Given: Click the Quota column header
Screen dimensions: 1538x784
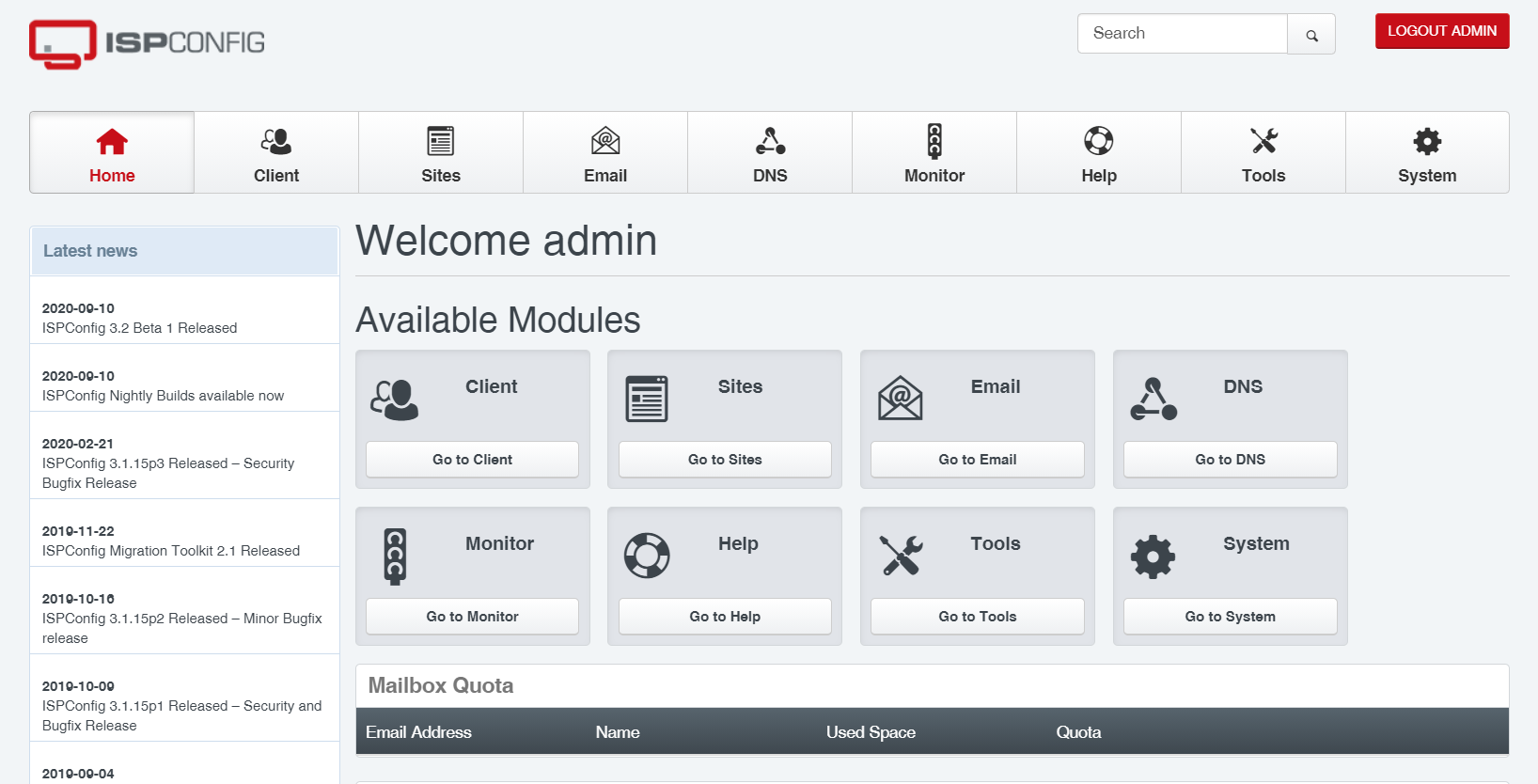Looking at the screenshot, I should 1078,732.
